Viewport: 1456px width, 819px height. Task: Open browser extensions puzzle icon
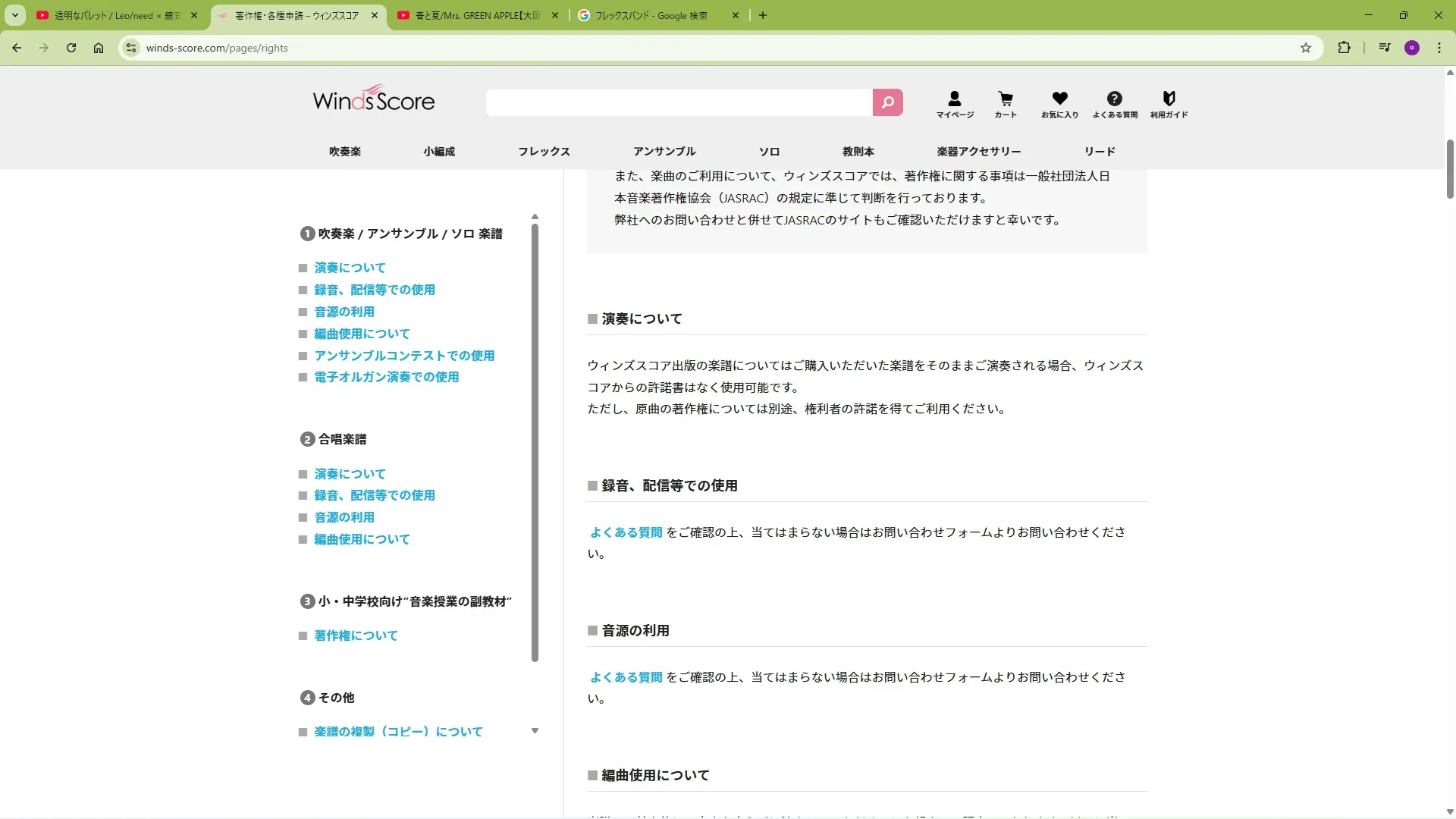point(1344,48)
